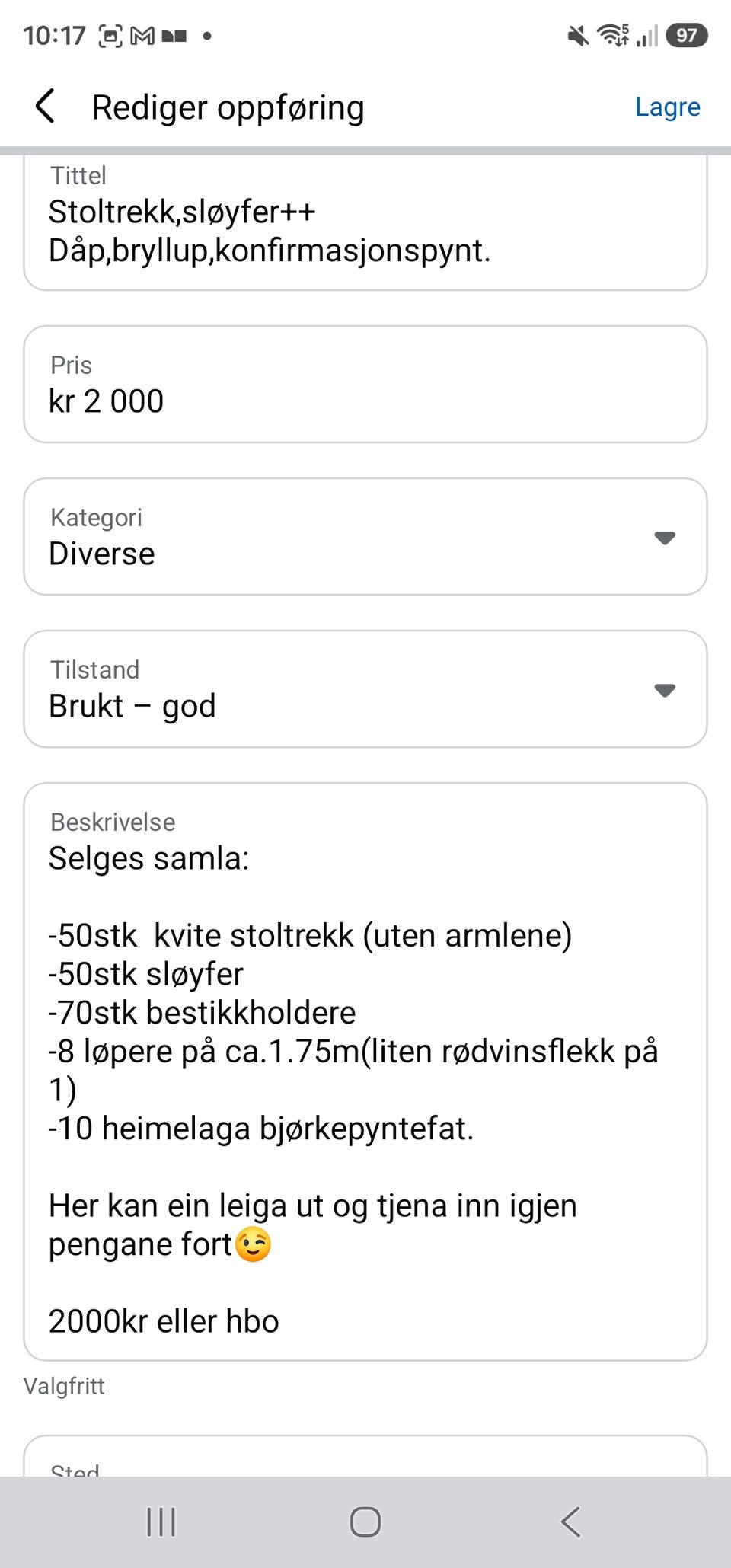Tap the Wi-Fi status icon

[613, 35]
